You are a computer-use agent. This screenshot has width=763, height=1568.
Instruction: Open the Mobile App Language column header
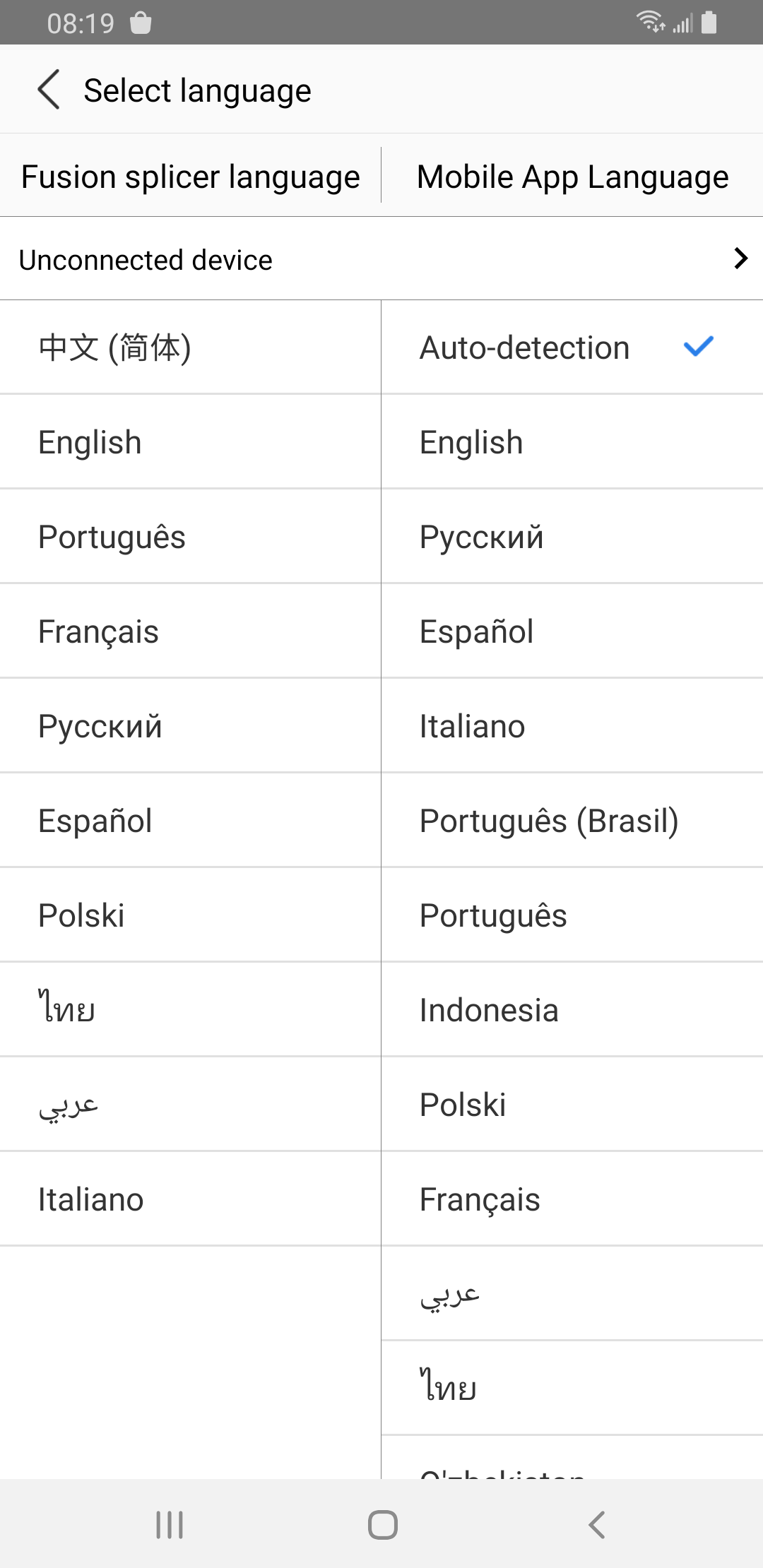[572, 177]
